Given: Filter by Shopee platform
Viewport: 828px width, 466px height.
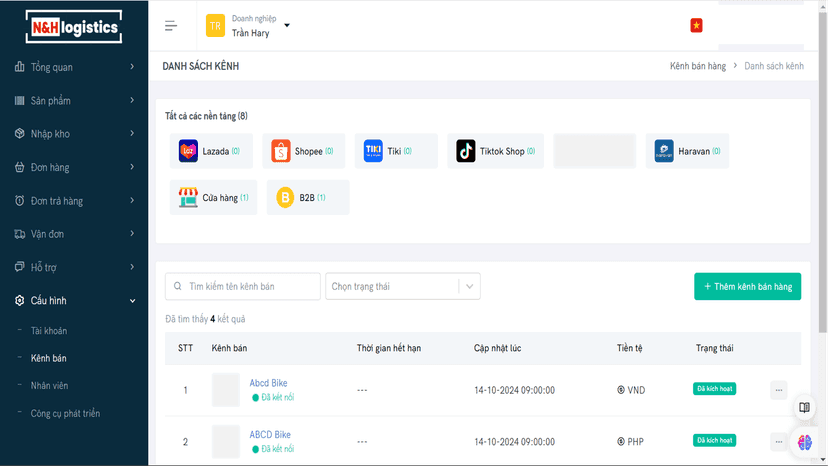Looking at the screenshot, I should (x=304, y=151).
